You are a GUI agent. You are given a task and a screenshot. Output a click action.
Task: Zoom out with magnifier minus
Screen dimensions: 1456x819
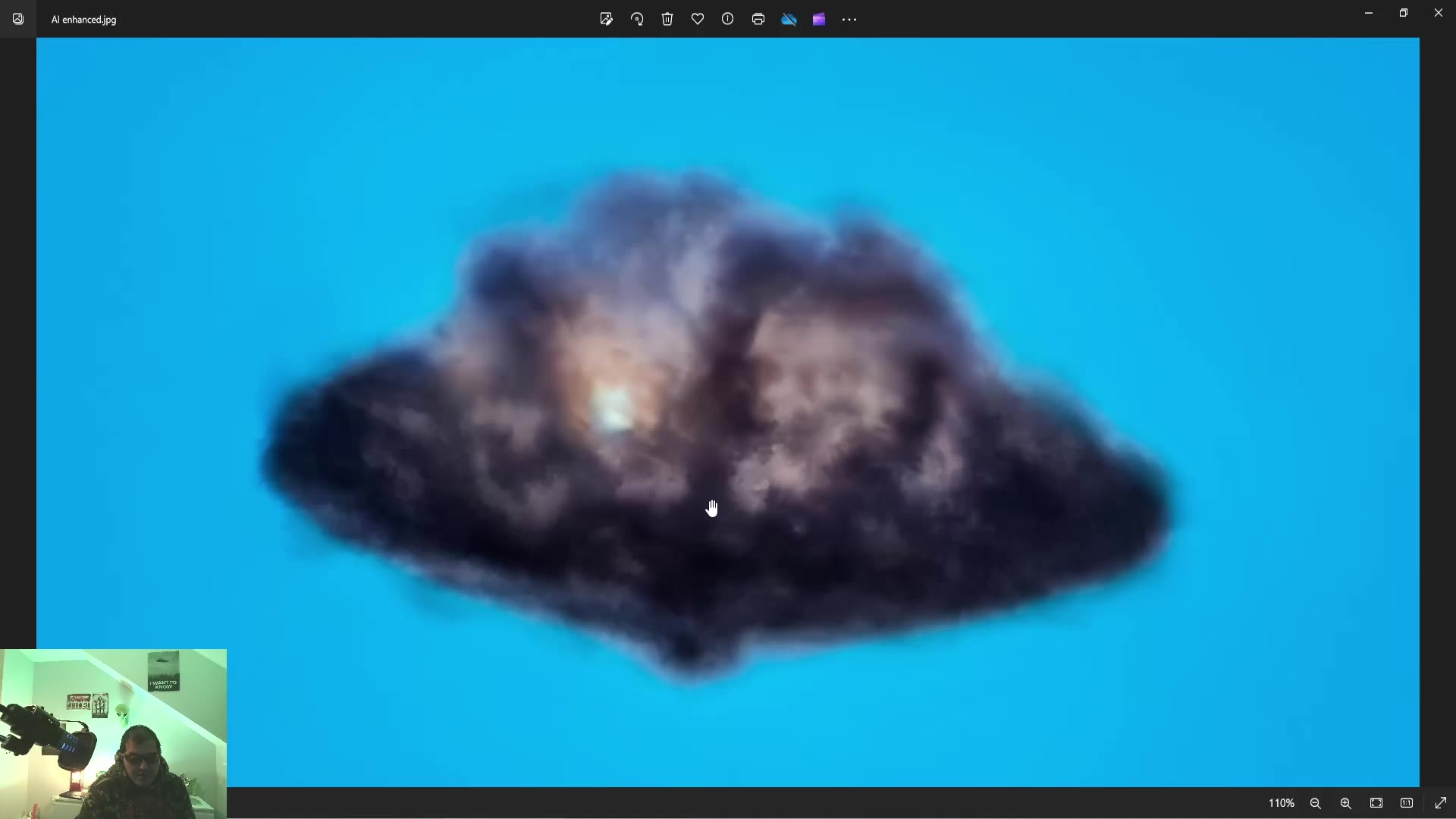(x=1316, y=803)
